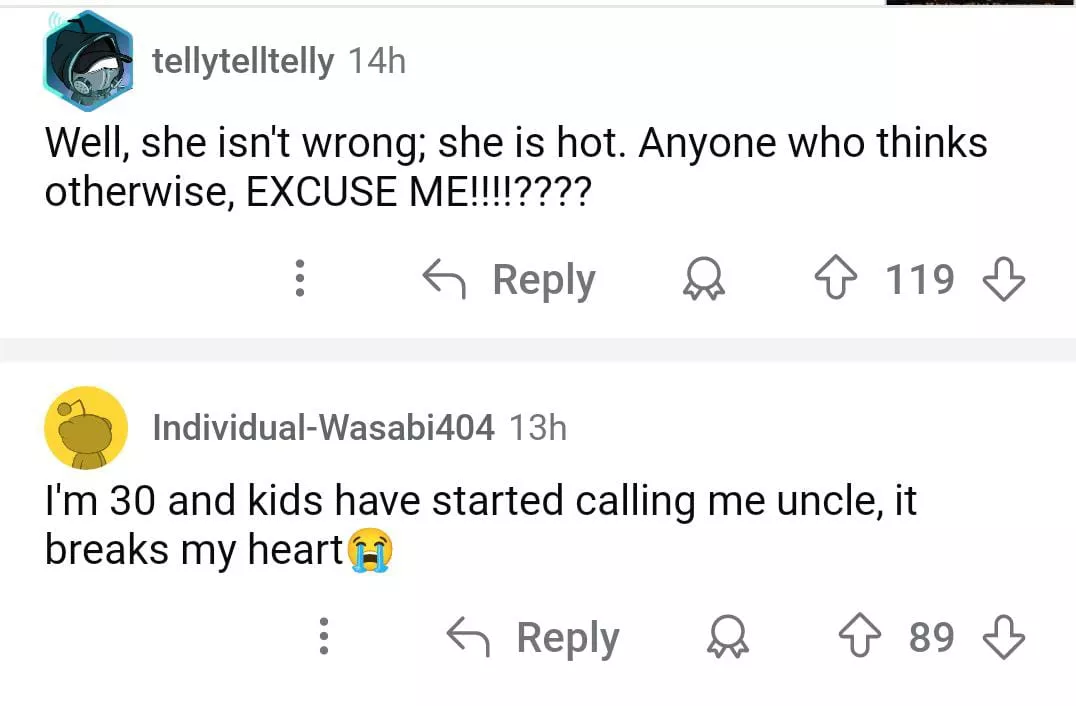Click the 14h timestamp
The width and height of the screenshot is (1076, 706).
pyautogui.click(x=377, y=62)
